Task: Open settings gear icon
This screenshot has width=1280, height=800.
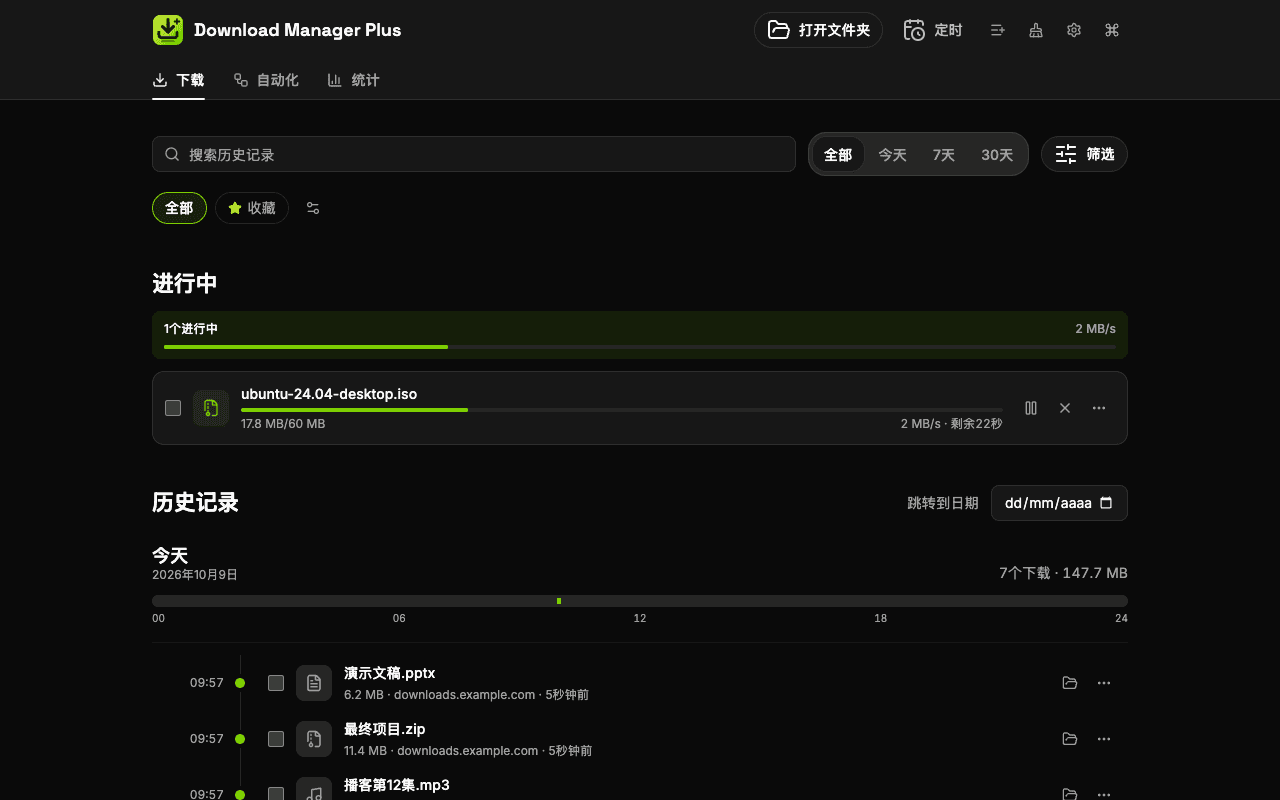Action: [x=1074, y=30]
